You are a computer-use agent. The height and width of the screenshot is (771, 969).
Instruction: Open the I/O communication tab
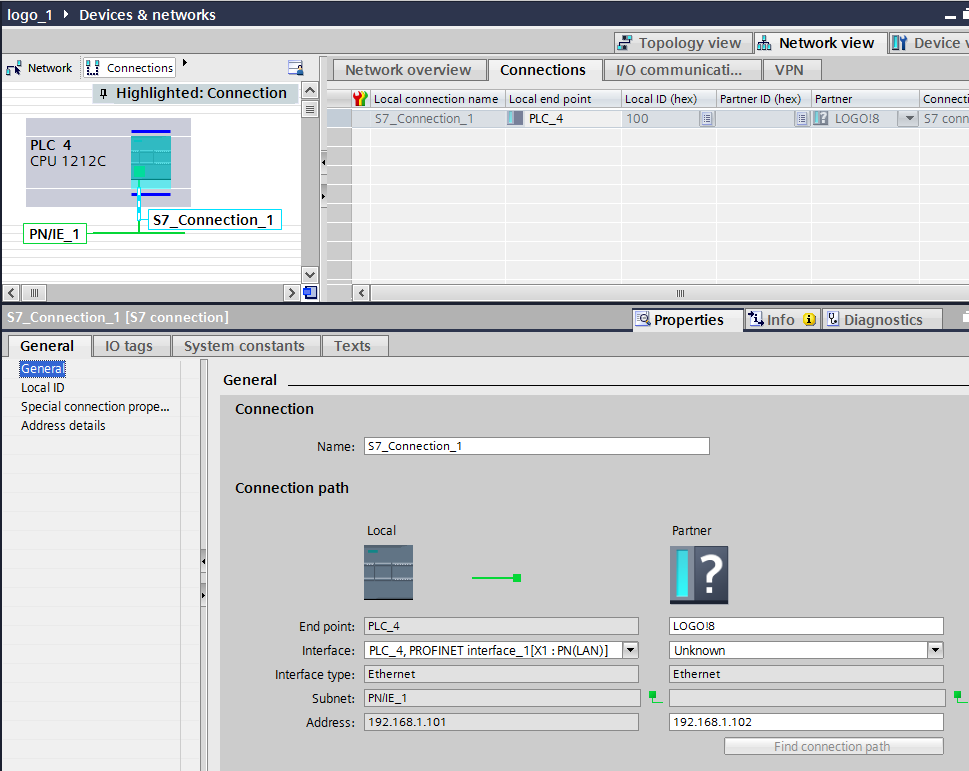pos(680,70)
